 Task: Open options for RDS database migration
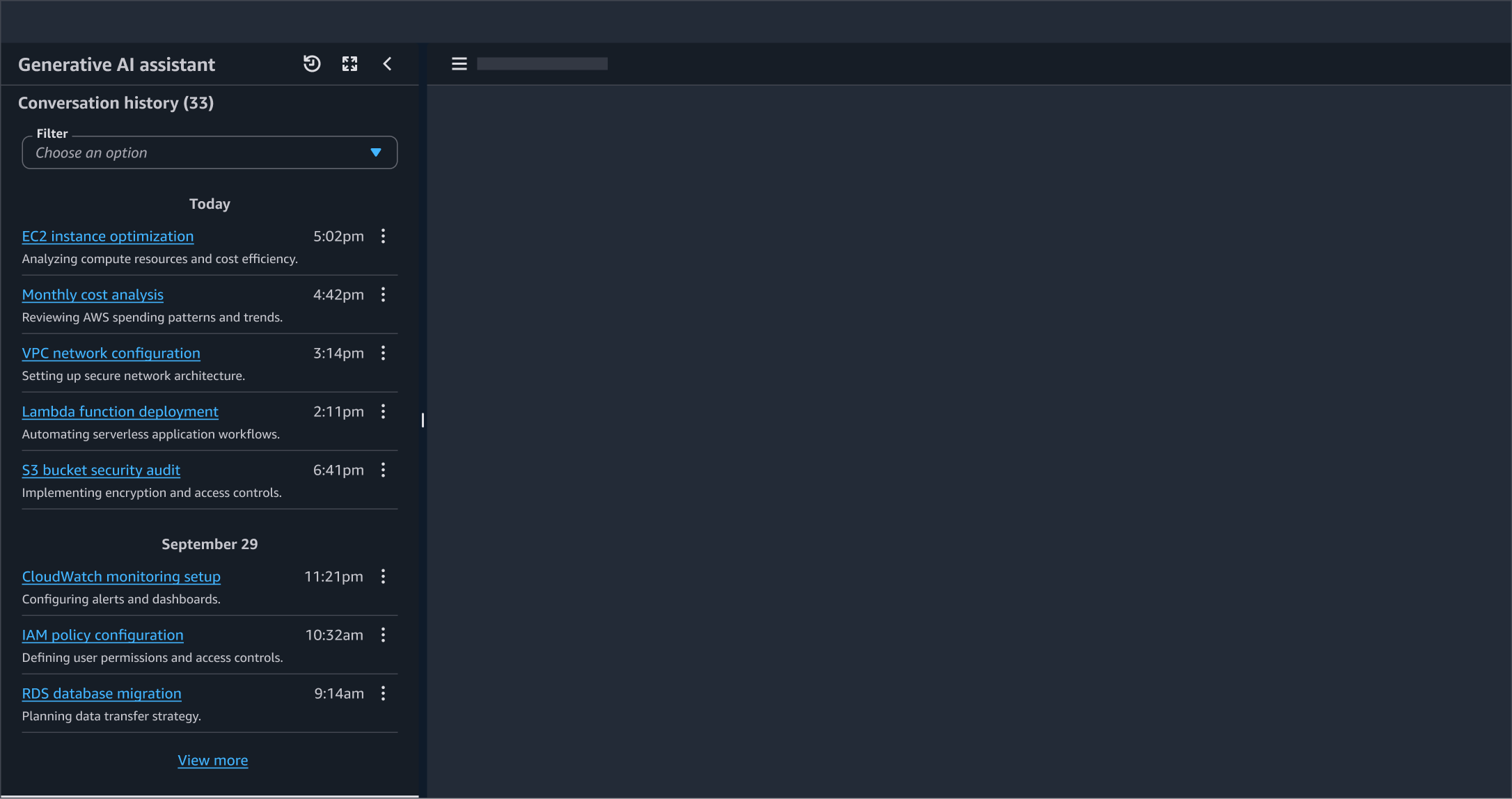point(383,693)
